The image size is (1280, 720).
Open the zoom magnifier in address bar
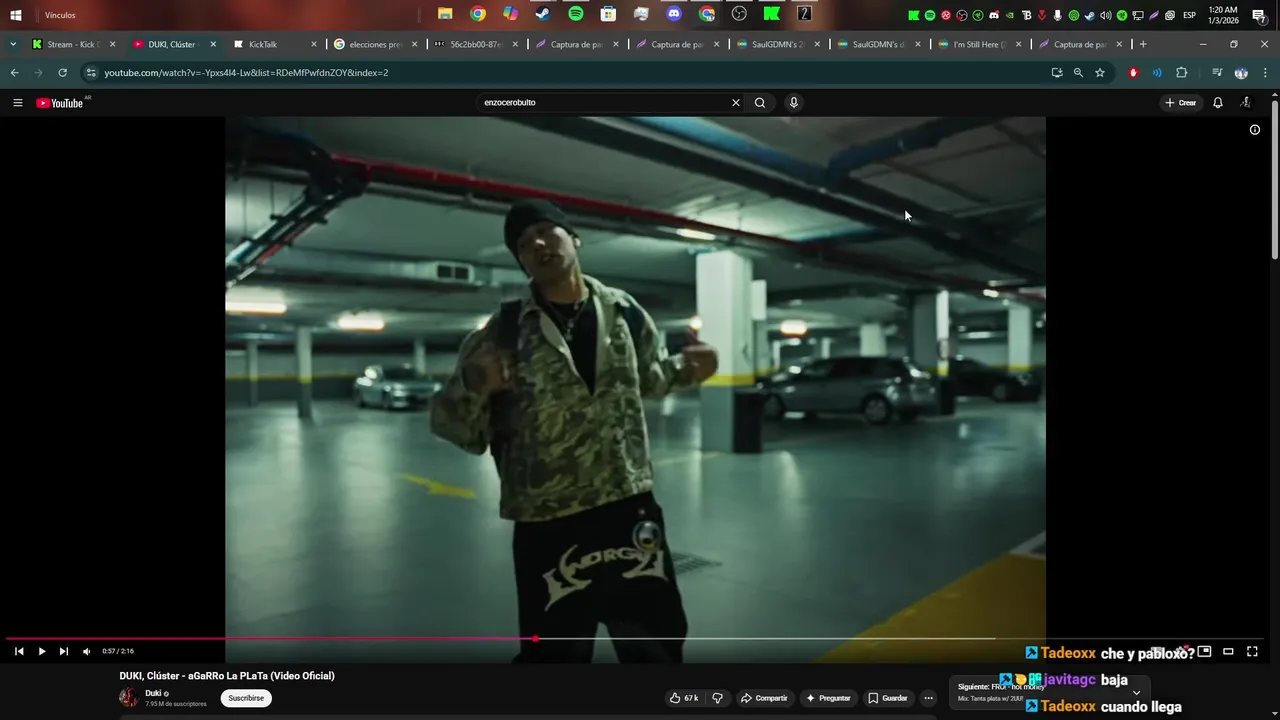tap(1078, 73)
